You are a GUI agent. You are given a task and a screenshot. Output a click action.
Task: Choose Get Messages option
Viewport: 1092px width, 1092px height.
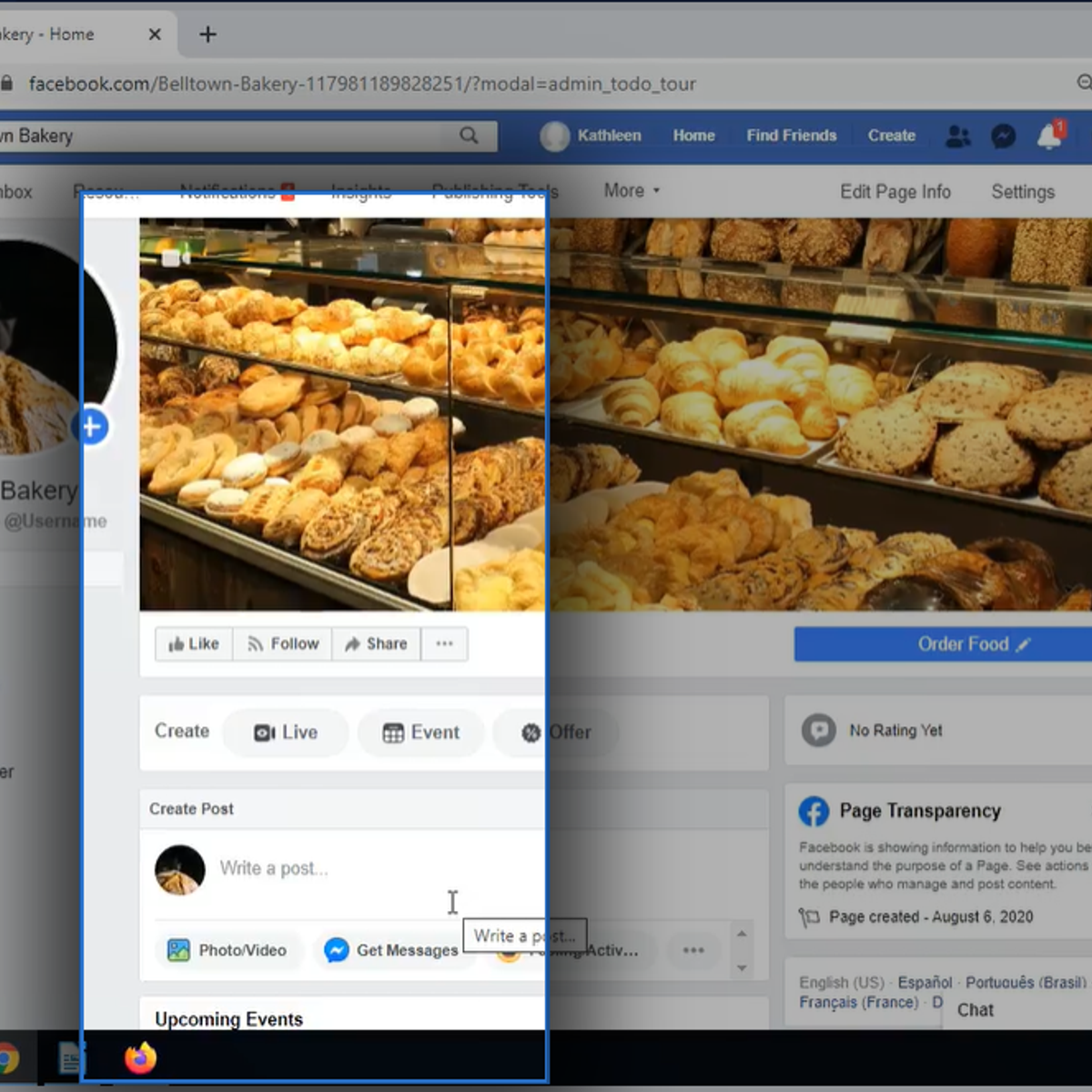tap(391, 950)
